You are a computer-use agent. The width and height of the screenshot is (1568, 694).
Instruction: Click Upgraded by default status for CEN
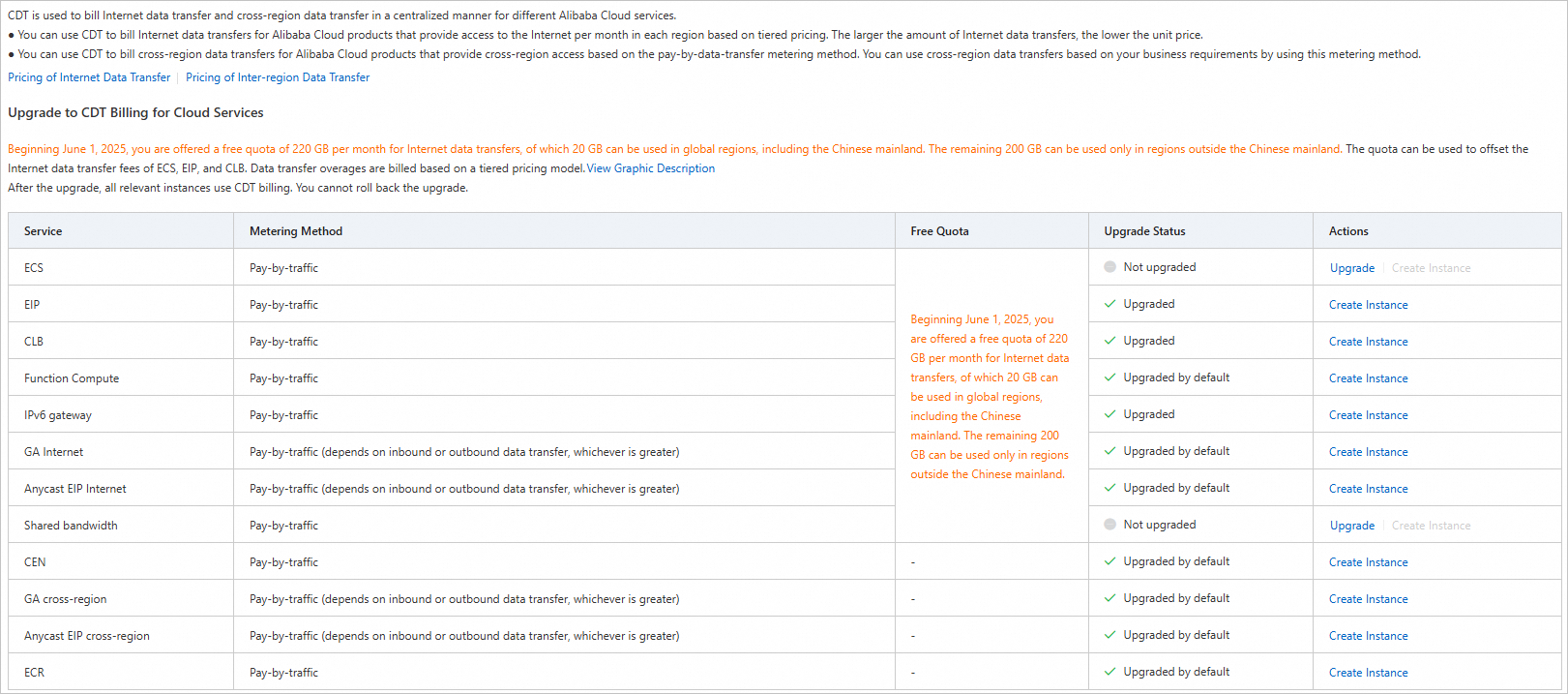pyautogui.click(x=1176, y=561)
